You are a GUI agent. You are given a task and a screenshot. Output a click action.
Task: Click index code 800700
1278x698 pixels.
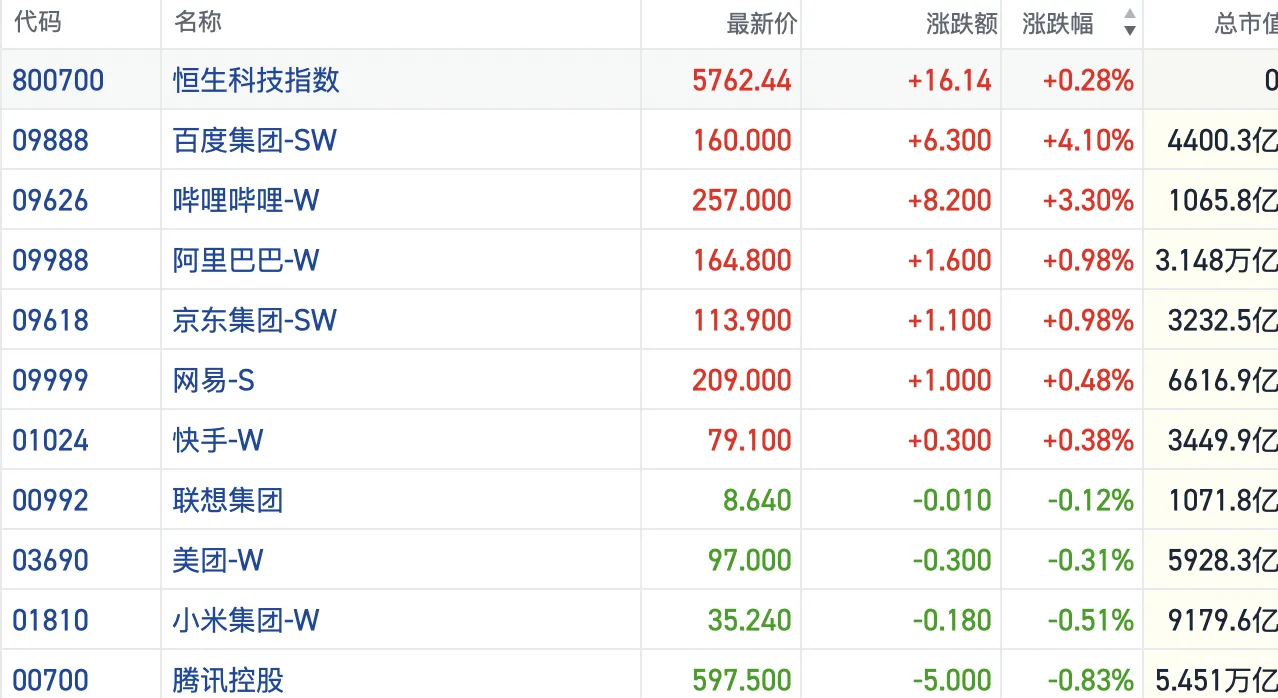[58, 80]
